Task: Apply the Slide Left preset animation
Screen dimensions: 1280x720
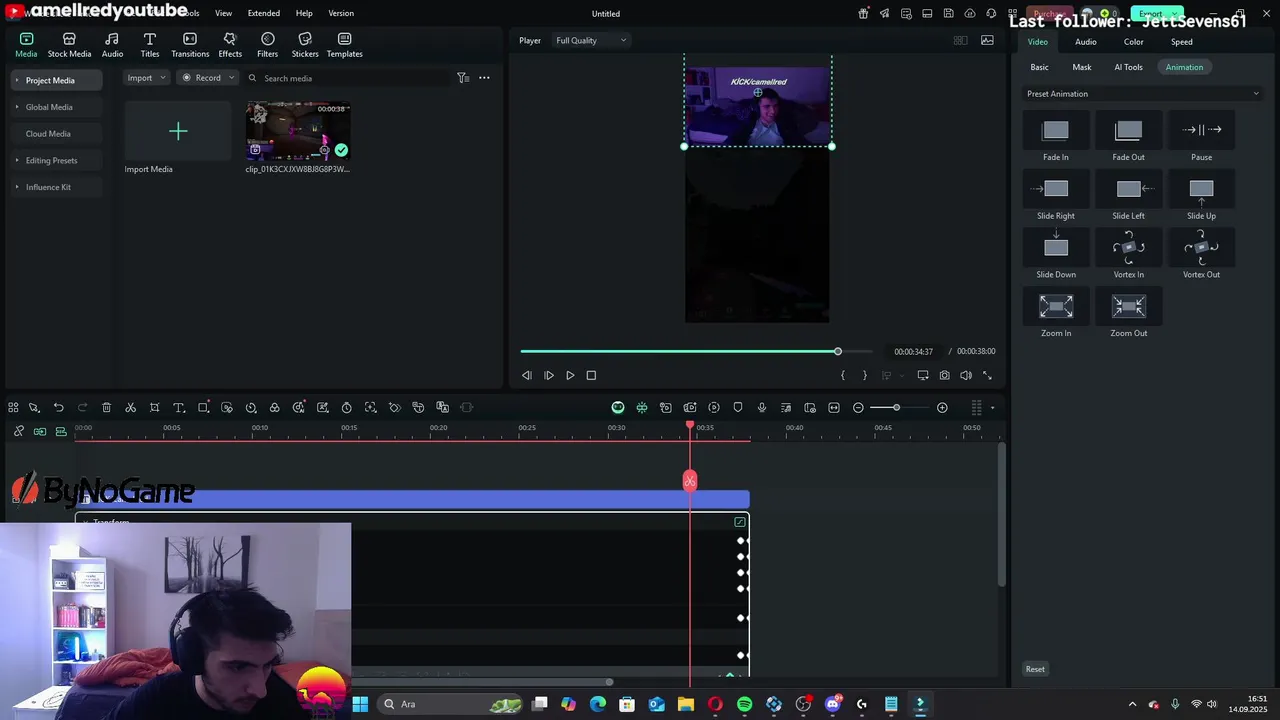Action: 1128,197
